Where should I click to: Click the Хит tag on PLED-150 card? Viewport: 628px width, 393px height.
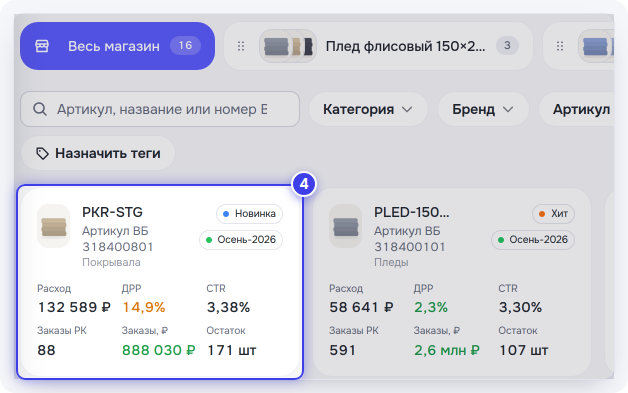(x=554, y=214)
